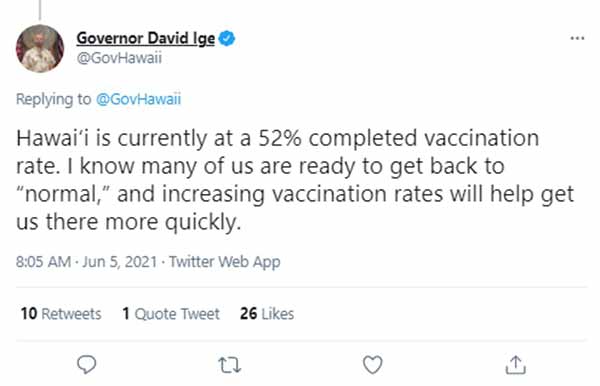Click the tweet body text about vaccination
600x386 pixels.
click(295, 180)
